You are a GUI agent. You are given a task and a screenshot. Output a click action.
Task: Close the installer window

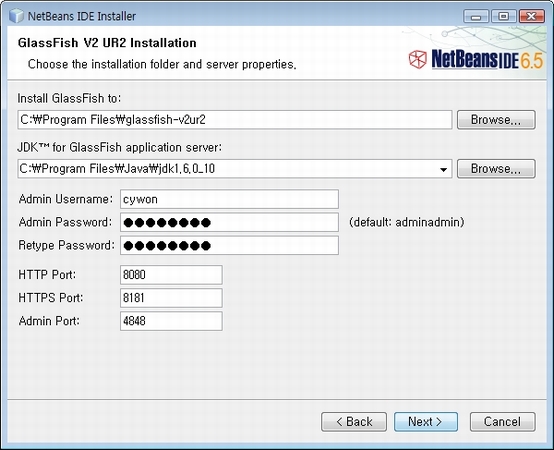coord(531,16)
